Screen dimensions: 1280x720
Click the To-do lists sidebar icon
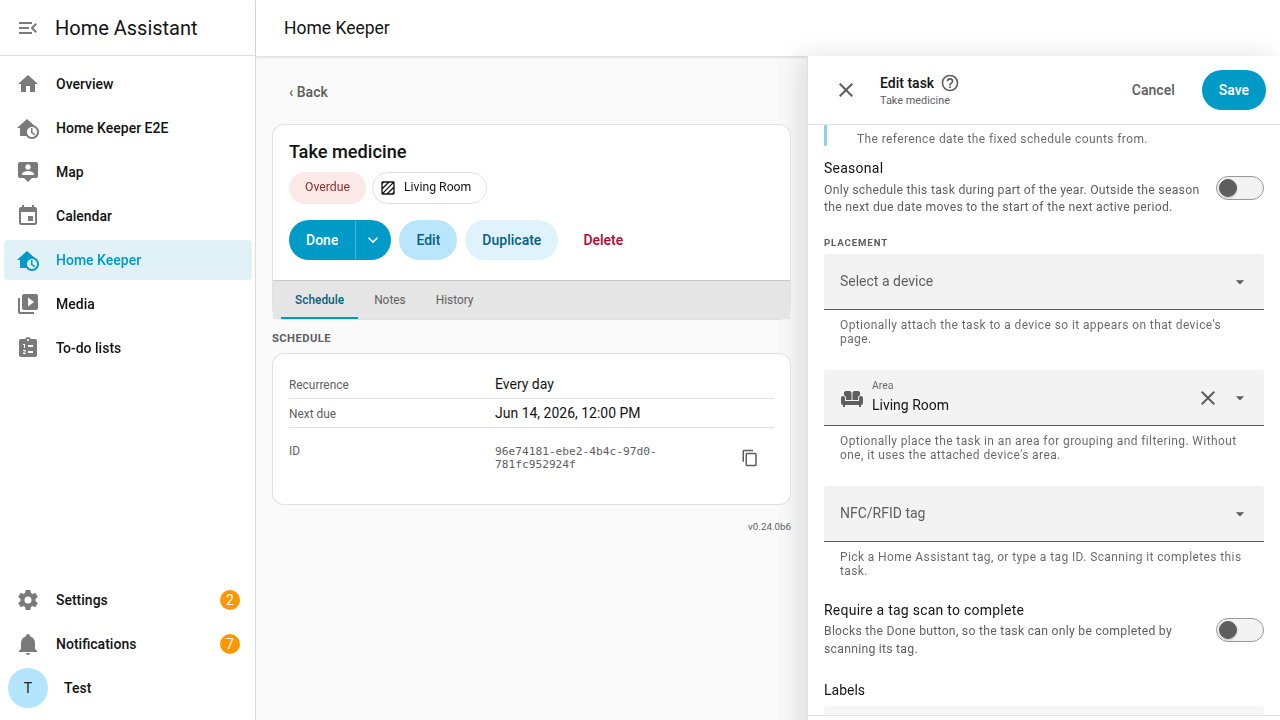click(28, 348)
